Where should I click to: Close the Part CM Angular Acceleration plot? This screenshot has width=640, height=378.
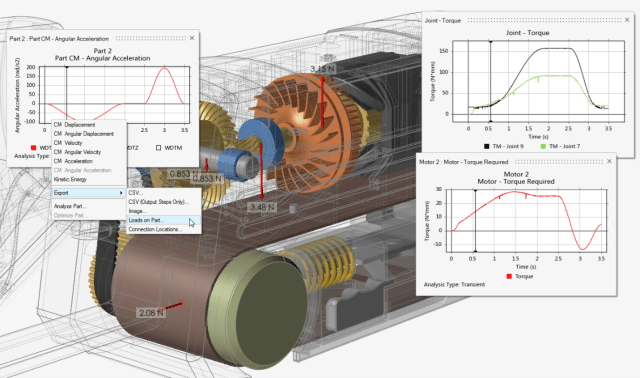(x=192, y=38)
